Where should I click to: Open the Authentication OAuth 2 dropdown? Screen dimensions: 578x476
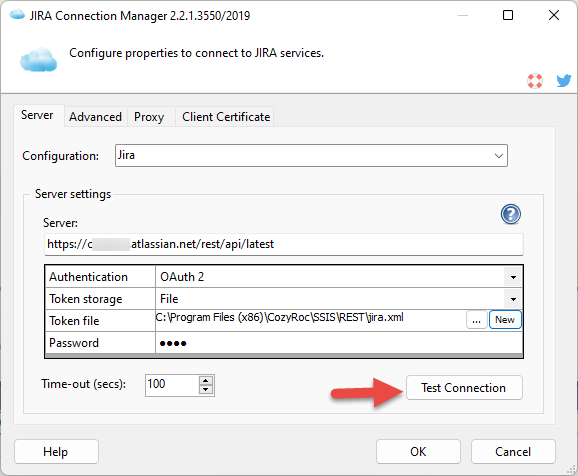pyautogui.click(x=513, y=277)
